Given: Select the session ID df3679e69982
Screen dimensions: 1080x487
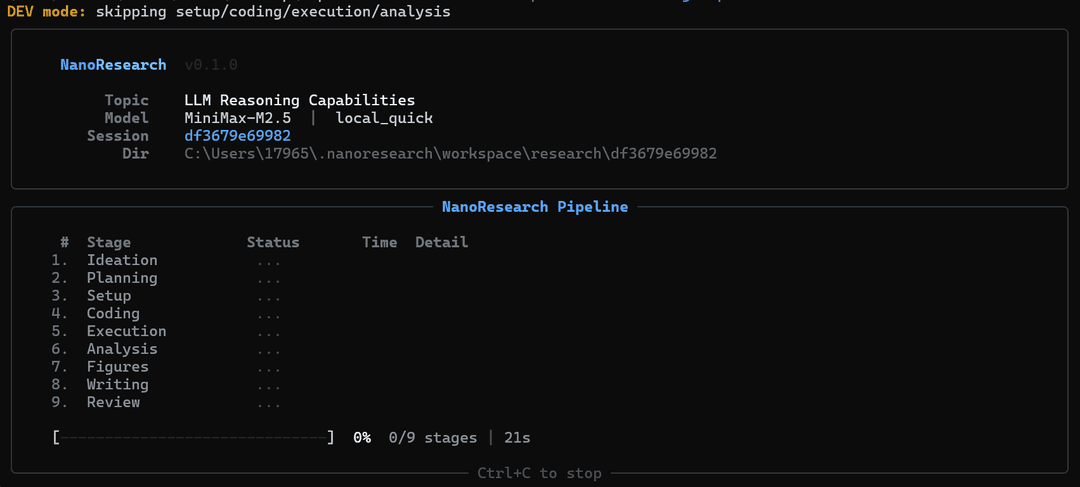Looking at the screenshot, I should [238, 136].
